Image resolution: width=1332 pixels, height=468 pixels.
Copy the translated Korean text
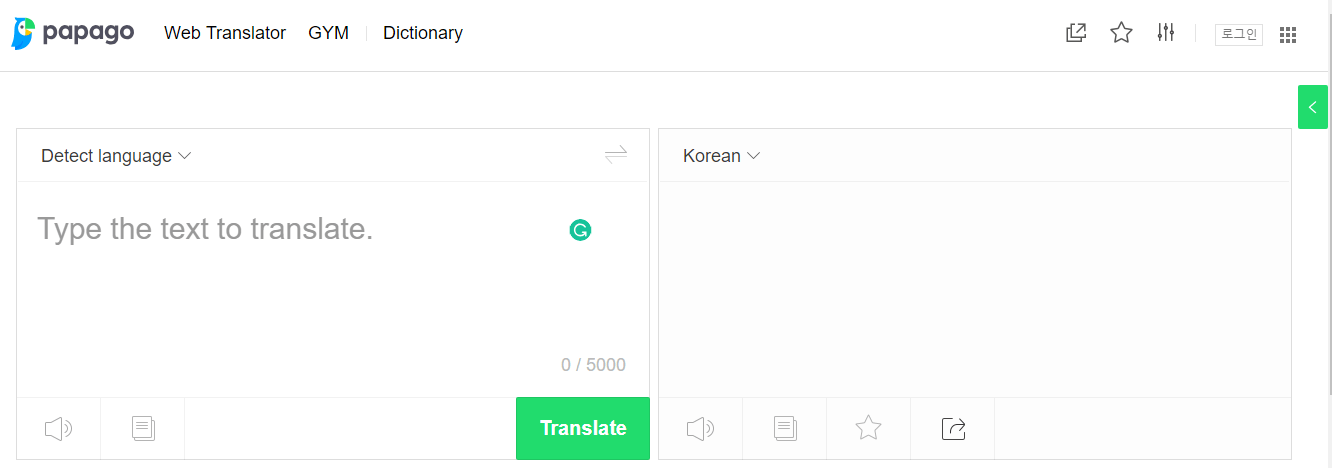(x=785, y=429)
